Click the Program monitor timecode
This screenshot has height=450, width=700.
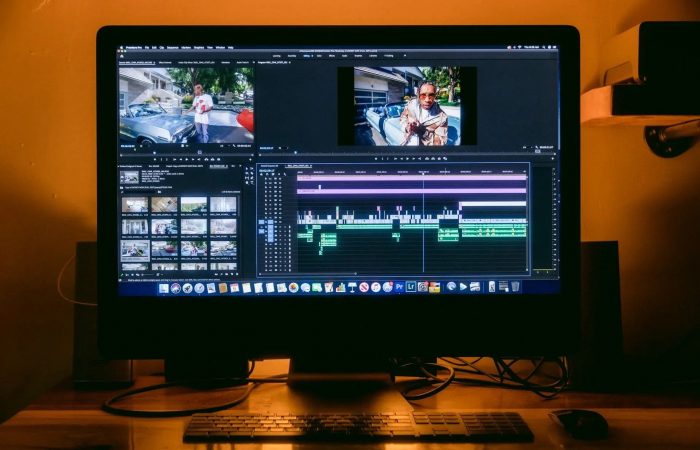[x=266, y=148]
